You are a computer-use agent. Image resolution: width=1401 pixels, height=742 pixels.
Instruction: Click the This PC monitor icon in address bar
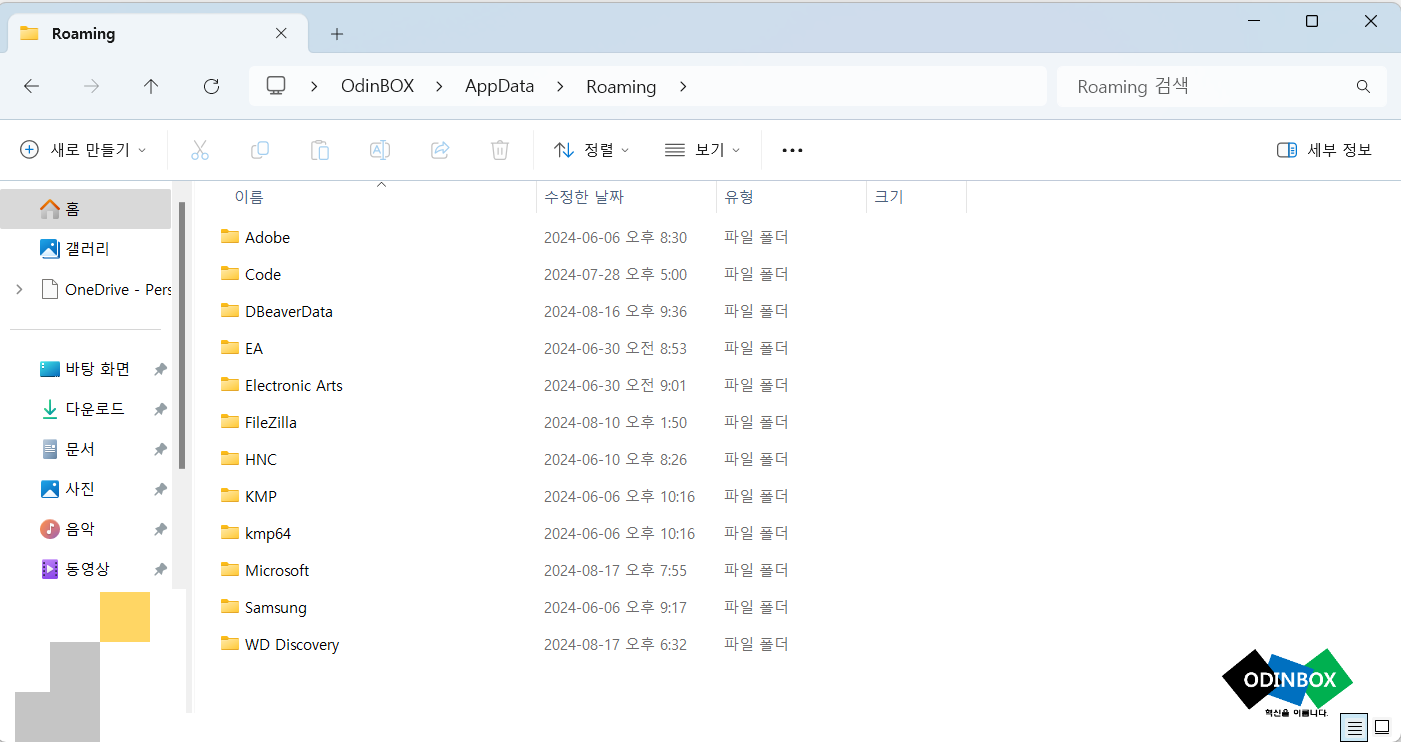tap(276, 86)
